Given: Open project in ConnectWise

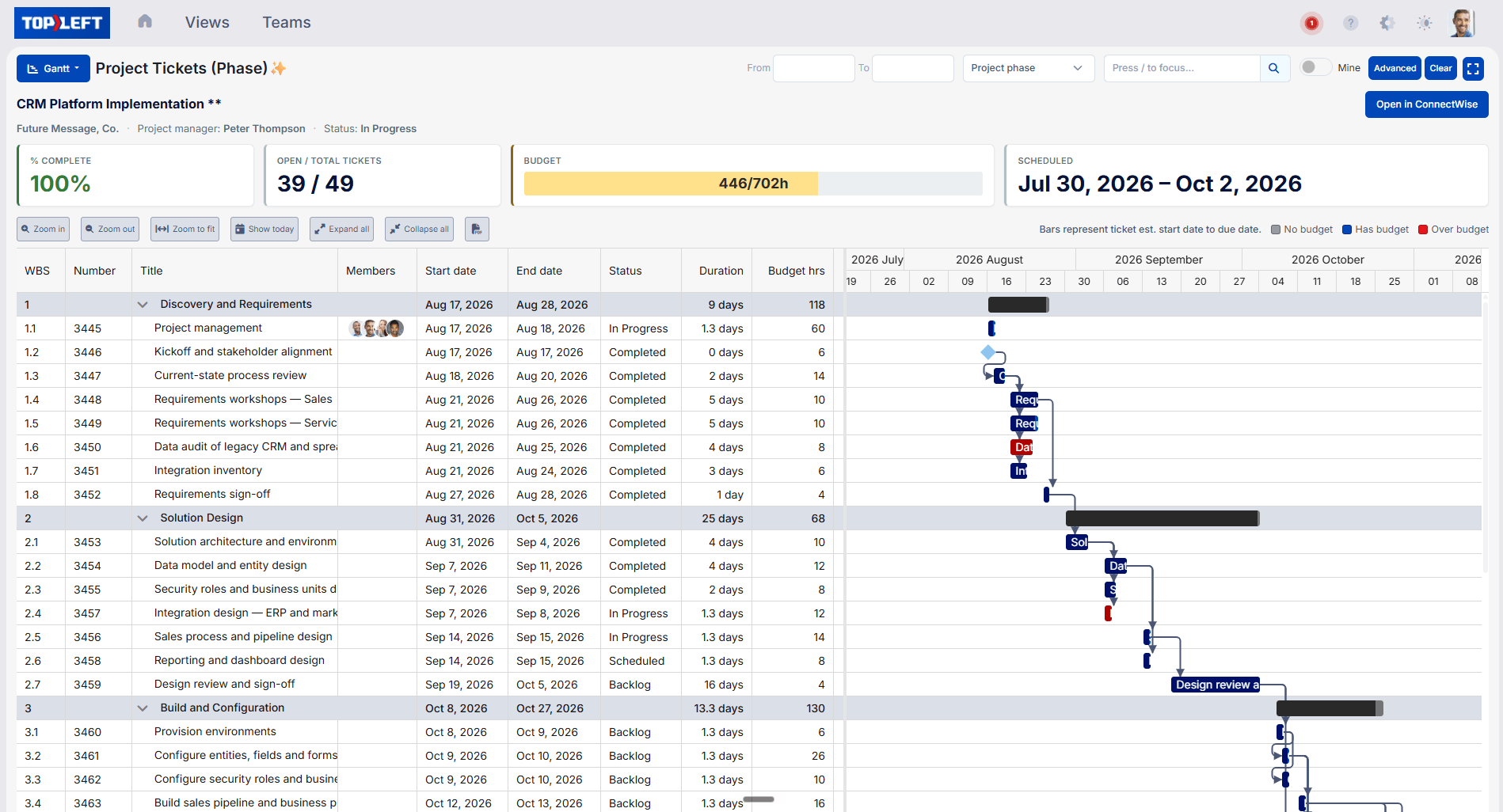Looking at the screenshot, I should (x=1426, y=104).
